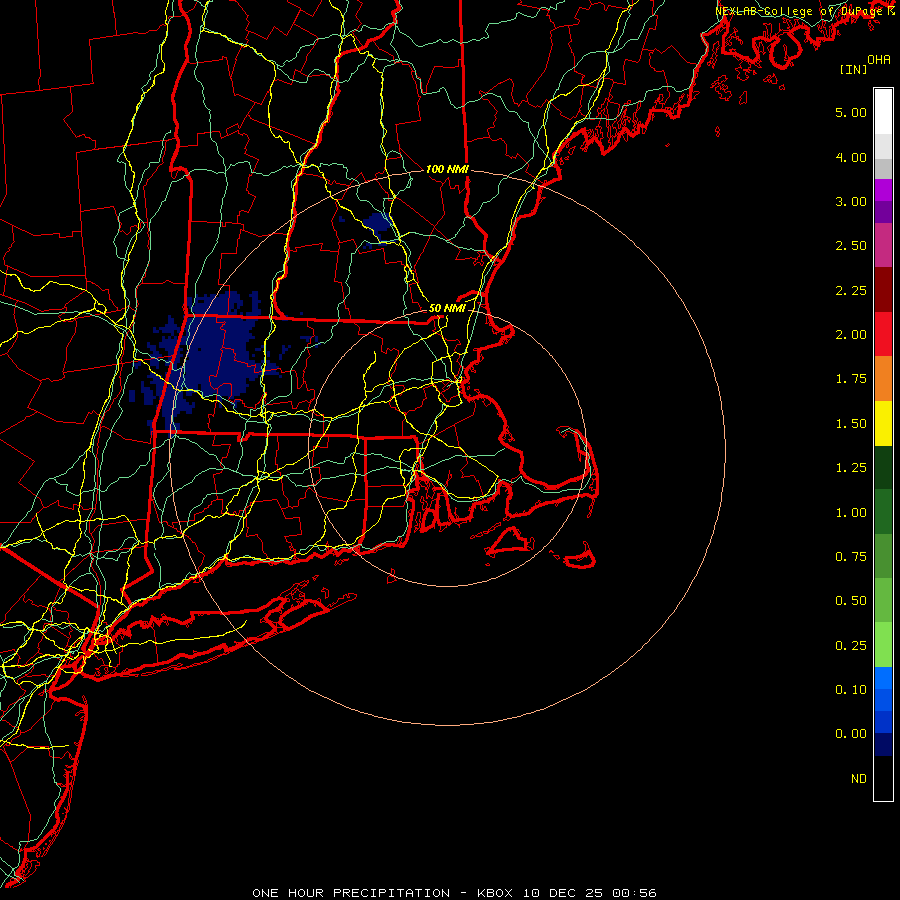900x900 pixels.
Task: Click the 1.00 legend value
Action: [x=851, y=513]
